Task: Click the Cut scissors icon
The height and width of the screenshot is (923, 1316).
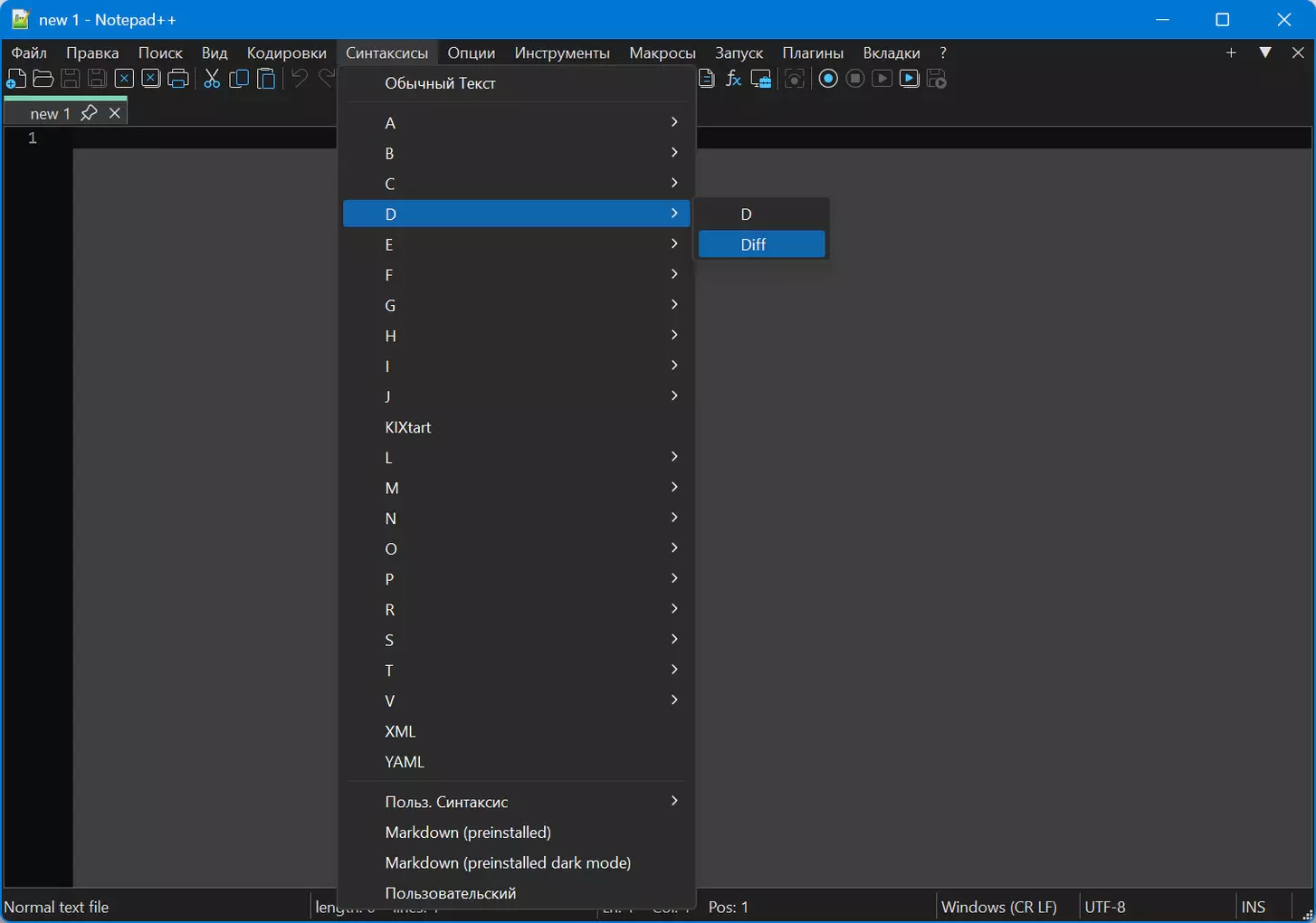Action: pyautogui.click(x=212, y=79)
